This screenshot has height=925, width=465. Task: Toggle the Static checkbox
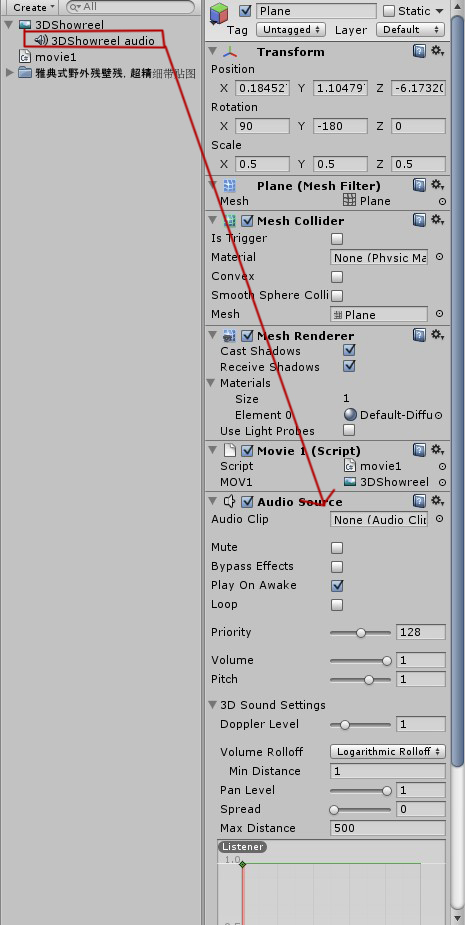coord(389,11)
